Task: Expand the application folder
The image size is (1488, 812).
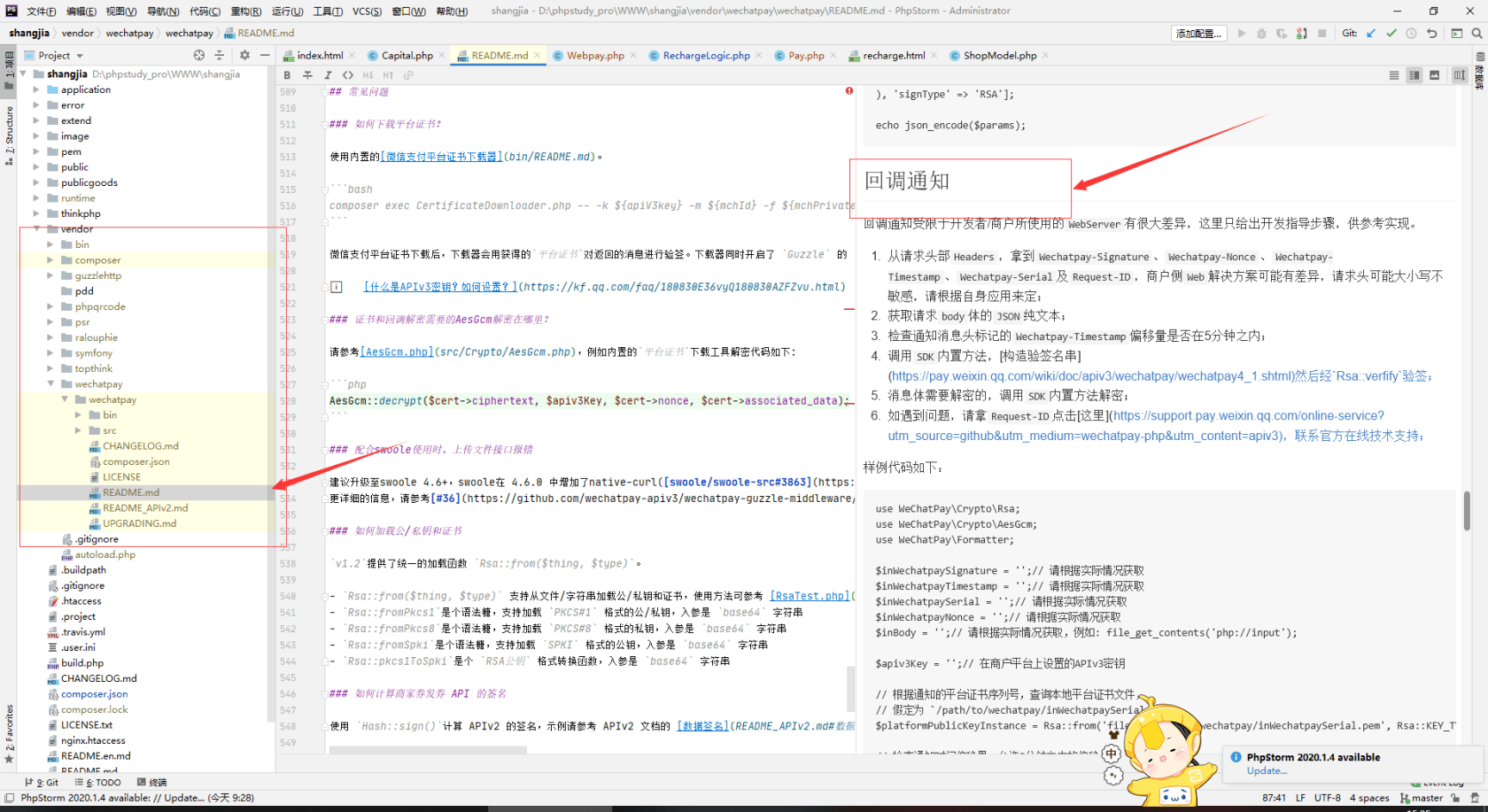Action: [x=36, y=89]
